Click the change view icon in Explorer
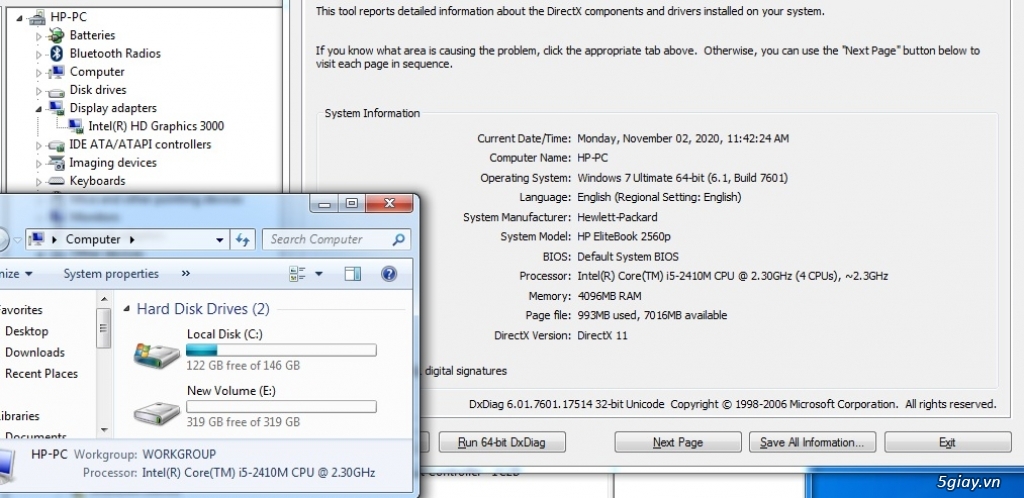 (298, 274)
